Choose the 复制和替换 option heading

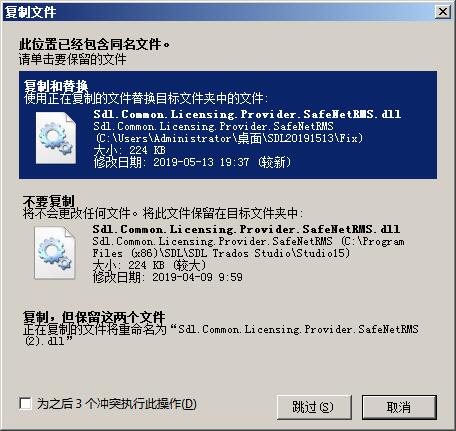pos(56,86)
